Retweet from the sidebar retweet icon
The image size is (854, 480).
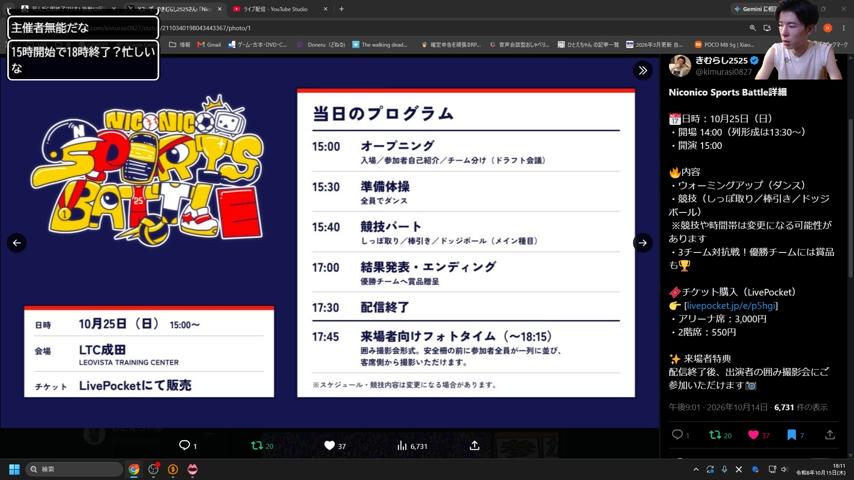[715, 434]
